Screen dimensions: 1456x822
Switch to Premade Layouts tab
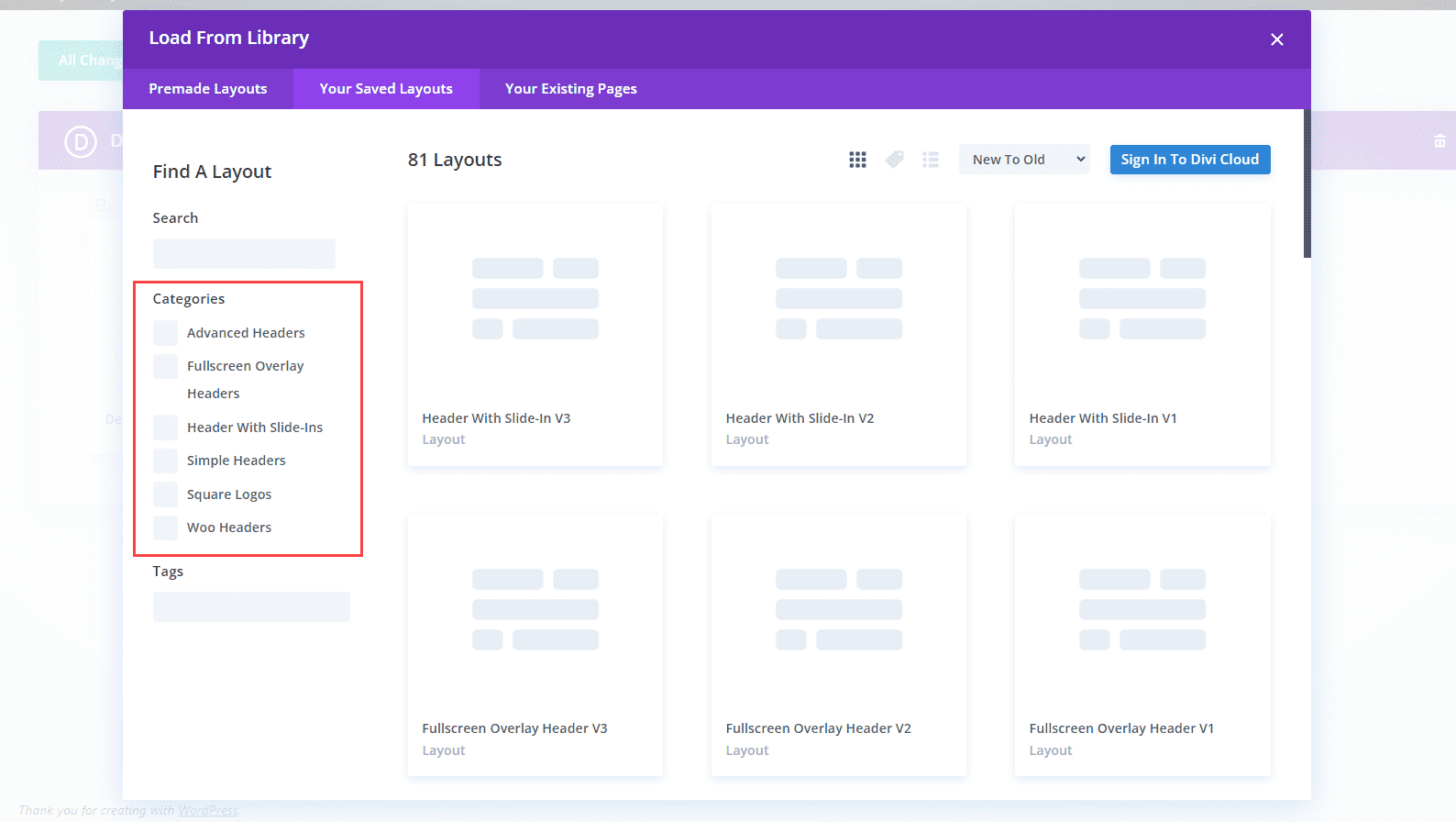click(208, 89)
